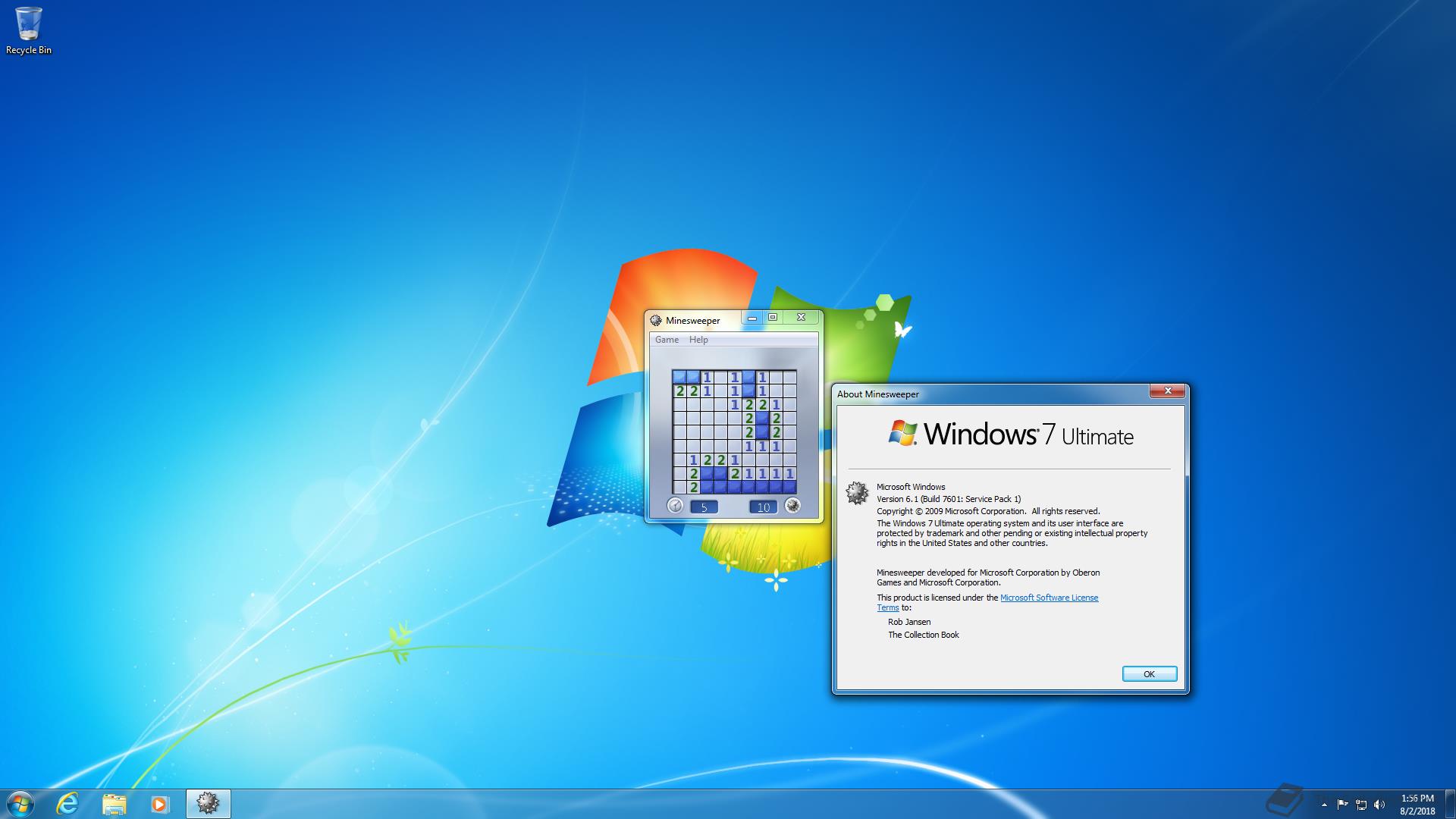
Task: Open Windows Explorer from taskbar
Action: 114,803
